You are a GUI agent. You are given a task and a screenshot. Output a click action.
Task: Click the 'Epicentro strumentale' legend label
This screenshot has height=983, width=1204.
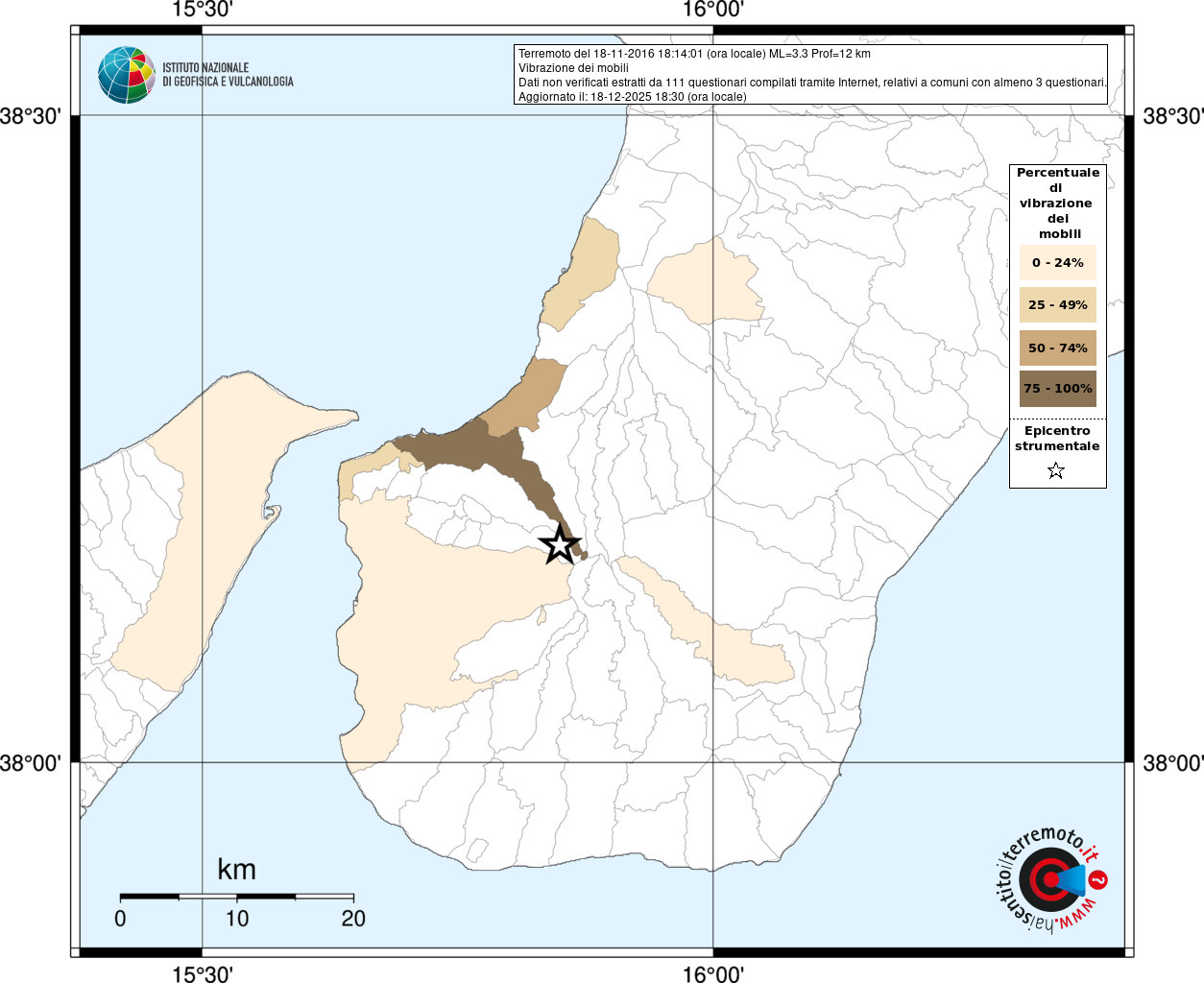point(1057,438)
